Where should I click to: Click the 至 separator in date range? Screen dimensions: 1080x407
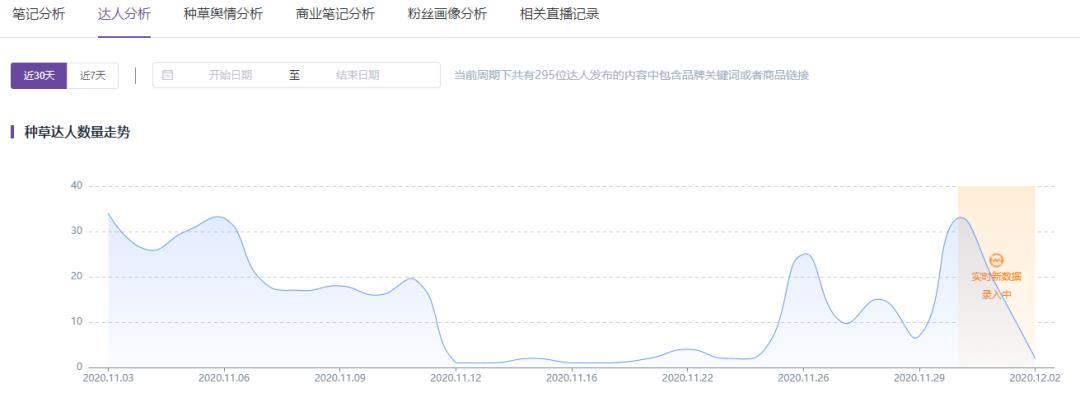coord(294,75)
